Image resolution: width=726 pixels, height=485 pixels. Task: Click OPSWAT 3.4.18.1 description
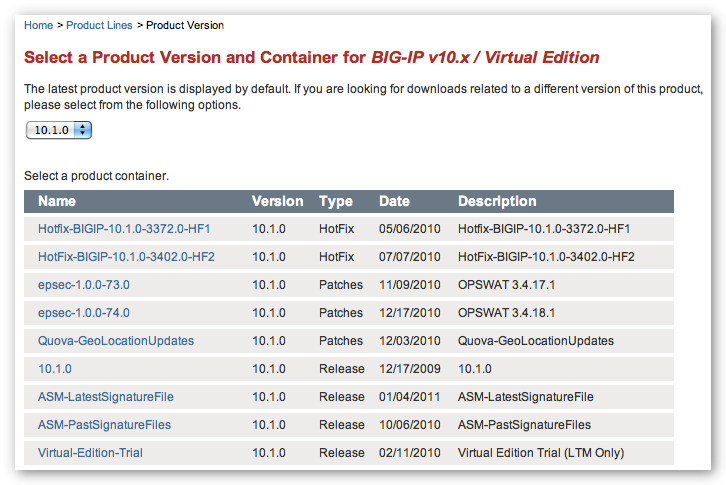pos(507,313)
